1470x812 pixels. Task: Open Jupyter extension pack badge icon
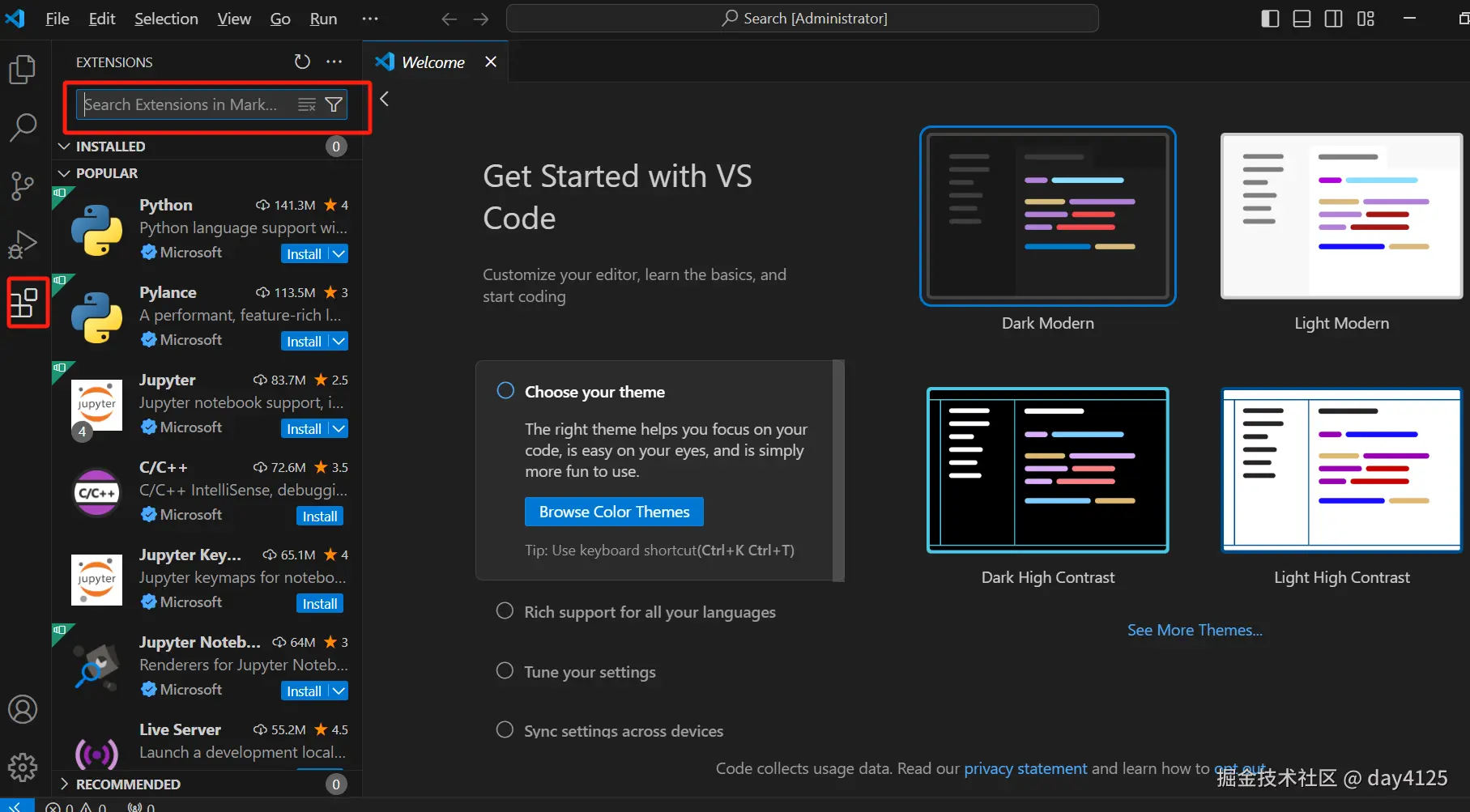82,432
